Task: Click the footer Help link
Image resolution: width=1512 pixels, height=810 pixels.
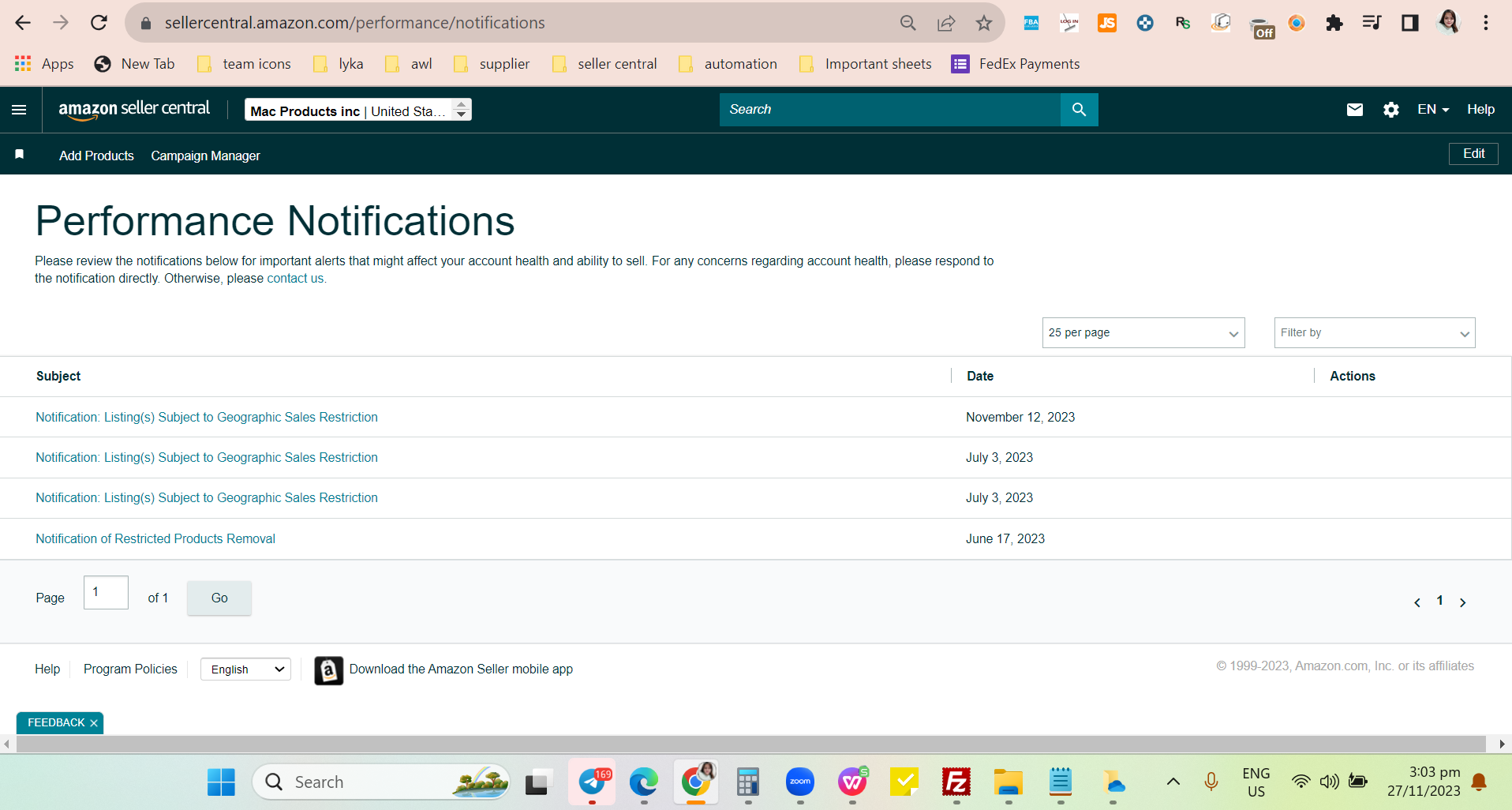Action: pyautogui.click(x=47, y=669)
